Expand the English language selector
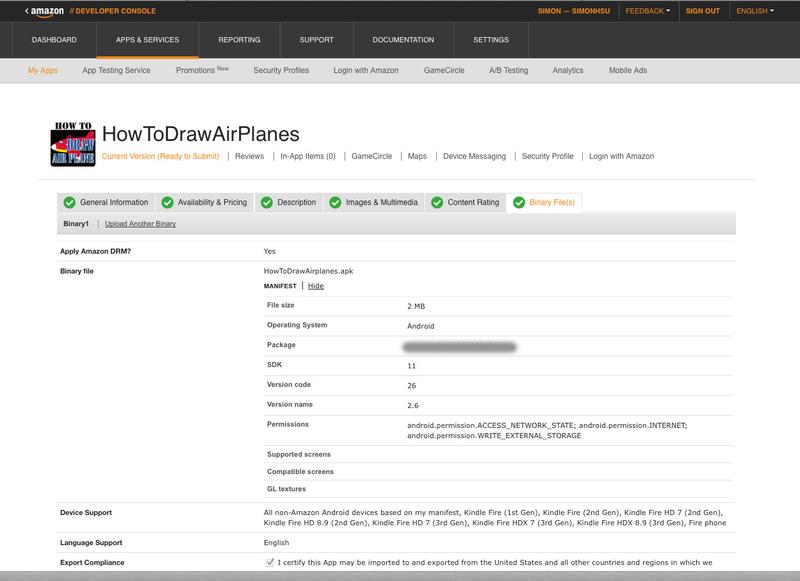The height and width of the screenshot is (581, 800). click(755, 11)
